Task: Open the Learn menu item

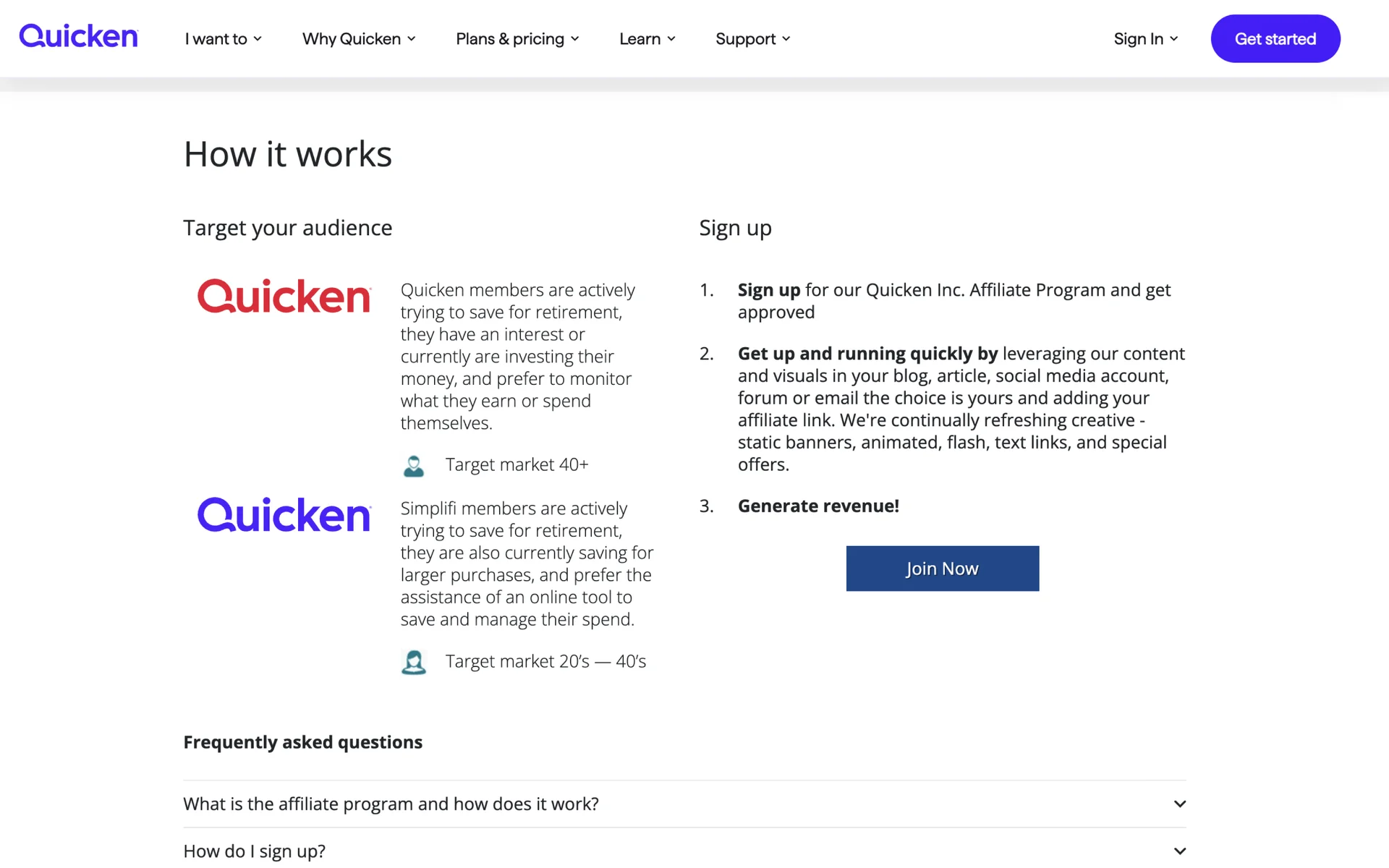Action: tap(640, 39)
